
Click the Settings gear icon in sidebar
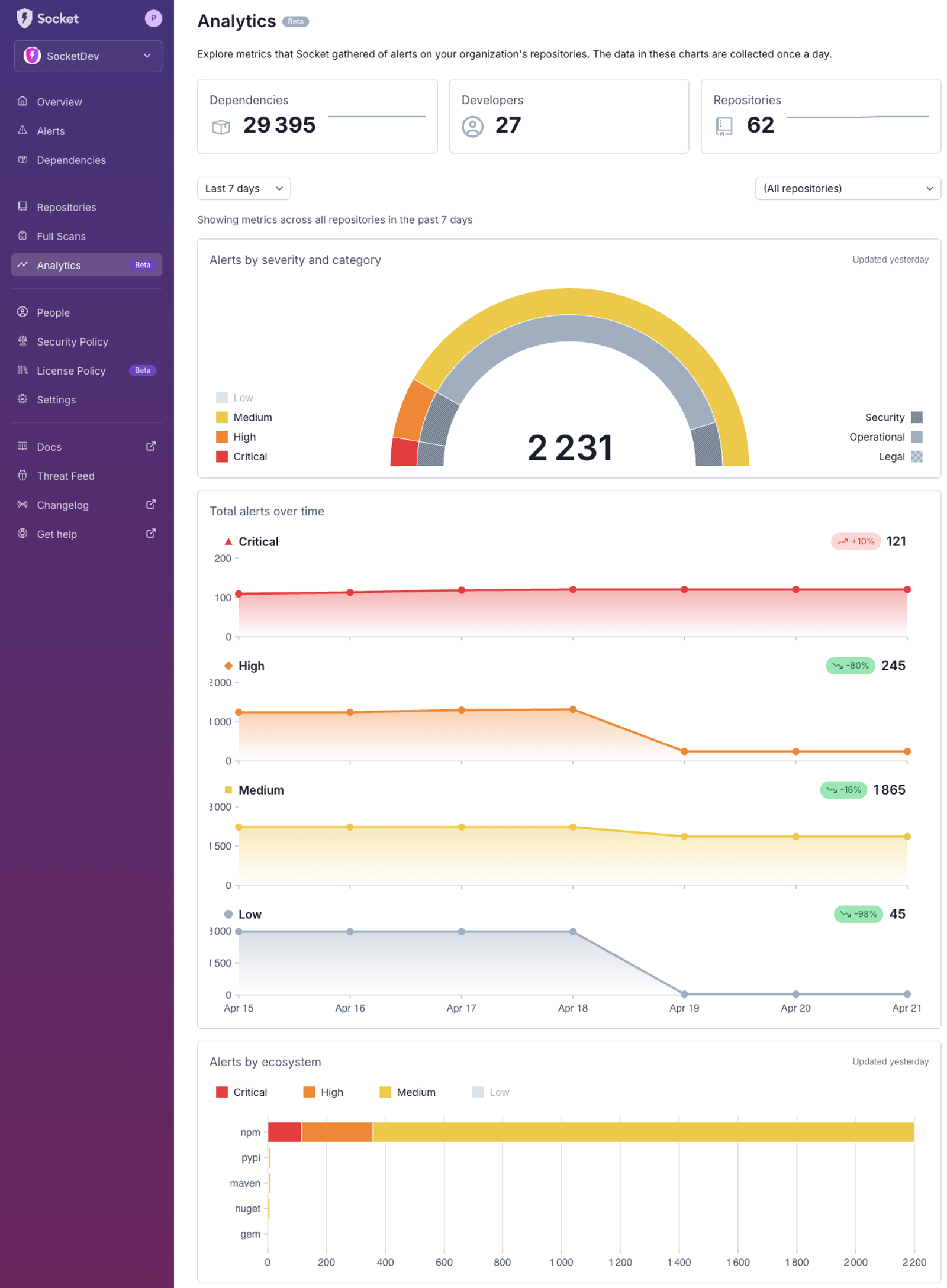[x=22, y=399]
